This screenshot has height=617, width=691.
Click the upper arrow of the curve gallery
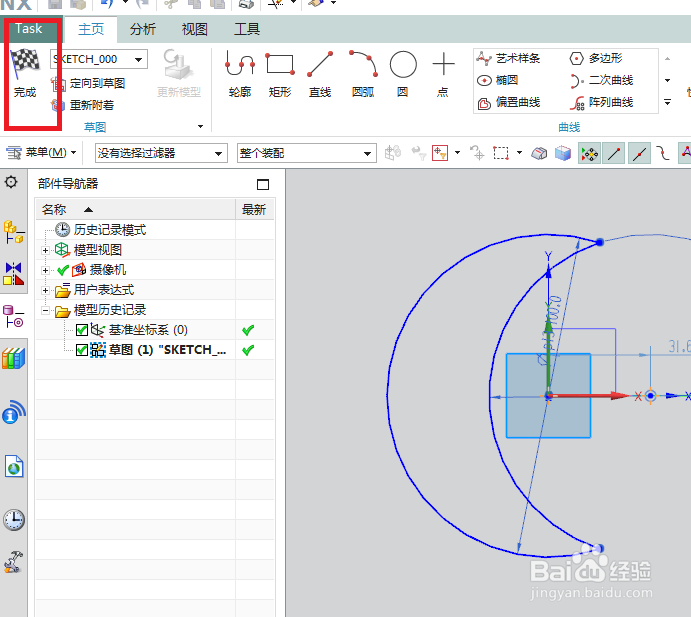pos(667,59)
